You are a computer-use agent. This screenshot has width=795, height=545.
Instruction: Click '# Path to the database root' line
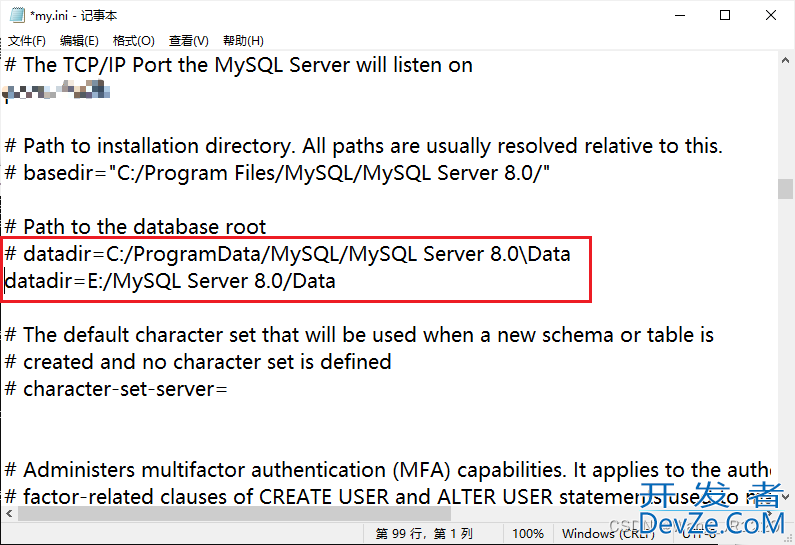tap(135, 227)
